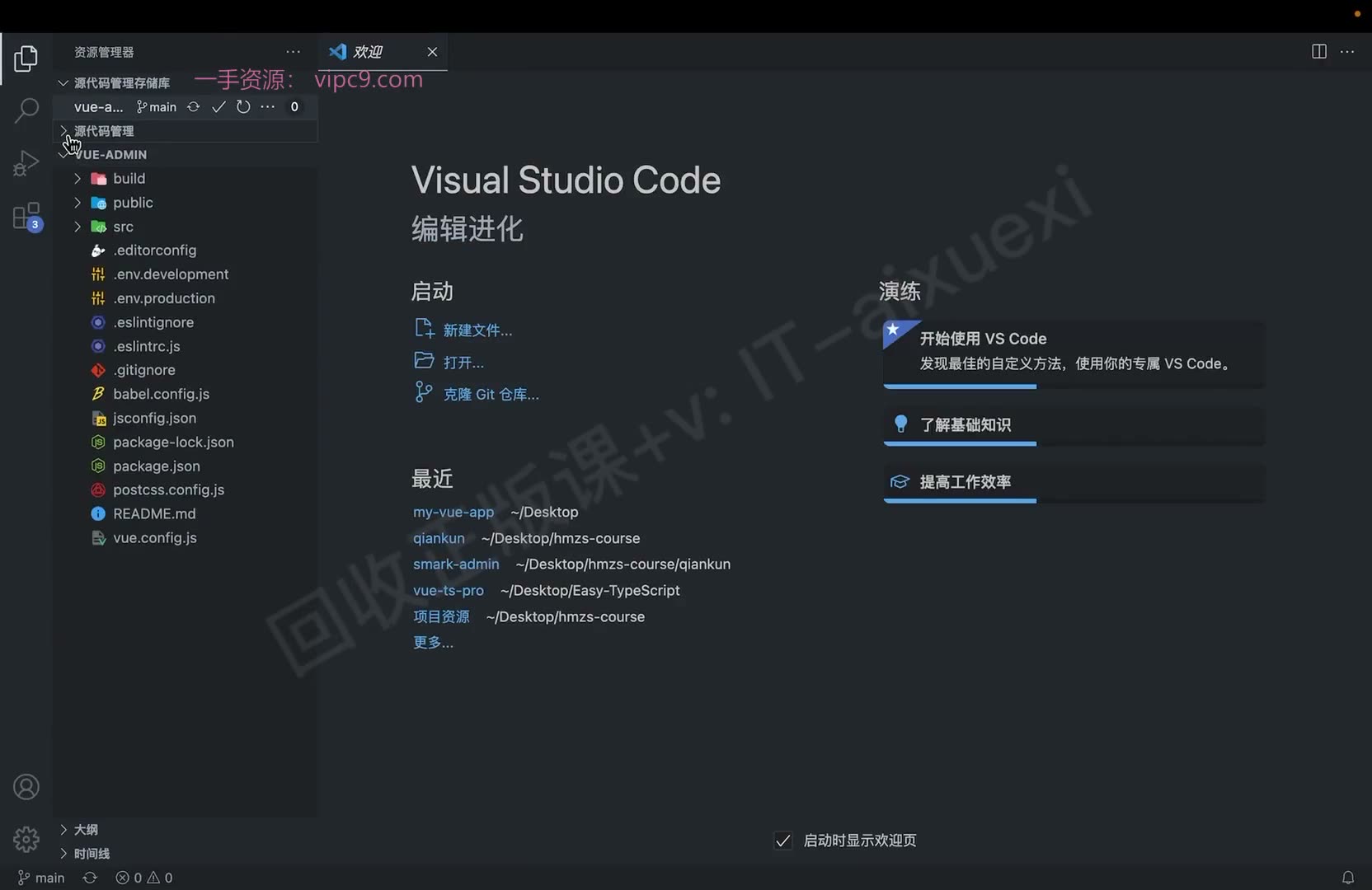Open the Accounts menu icon
Viewport: 1372px width, 890px height.
(x=26, y=787)
